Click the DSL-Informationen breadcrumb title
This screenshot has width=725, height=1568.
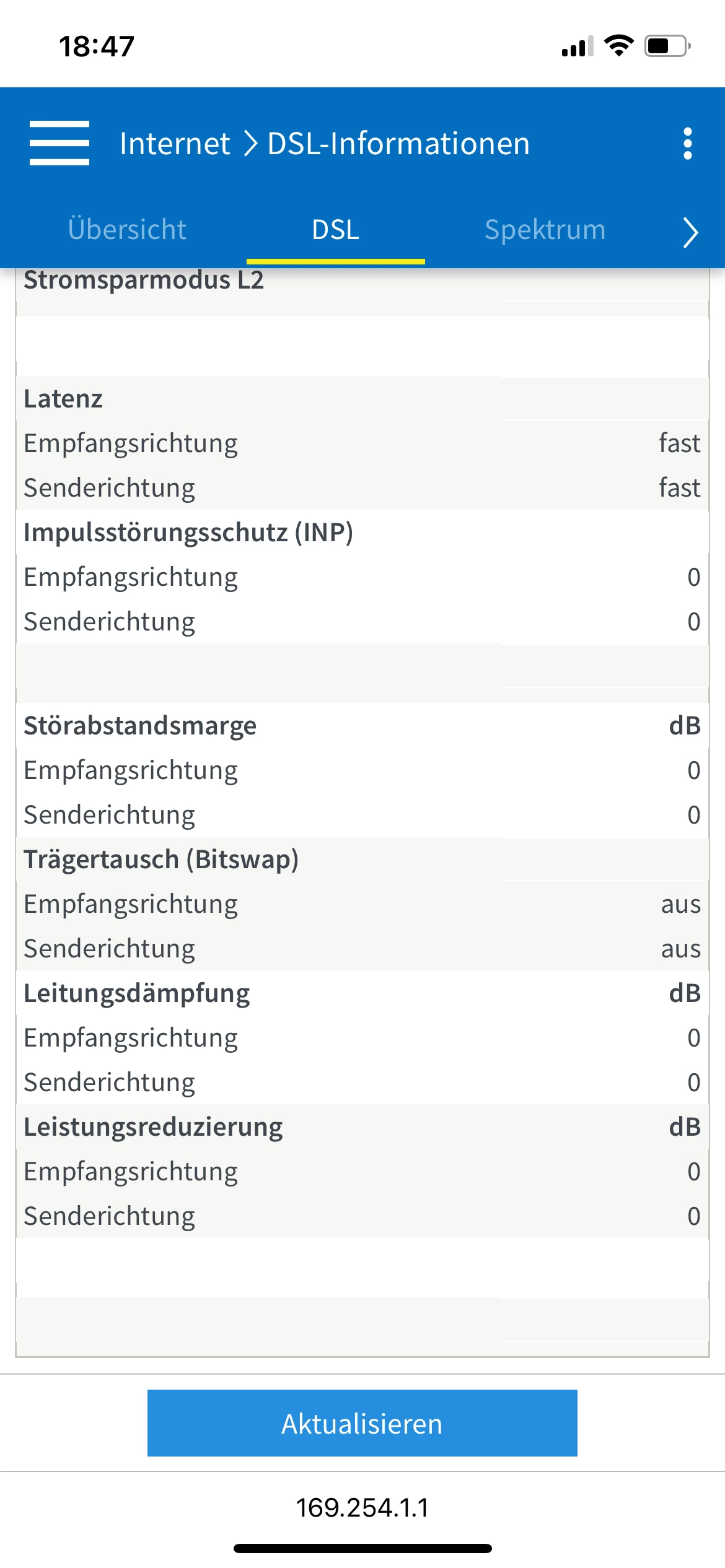point(398,144)
